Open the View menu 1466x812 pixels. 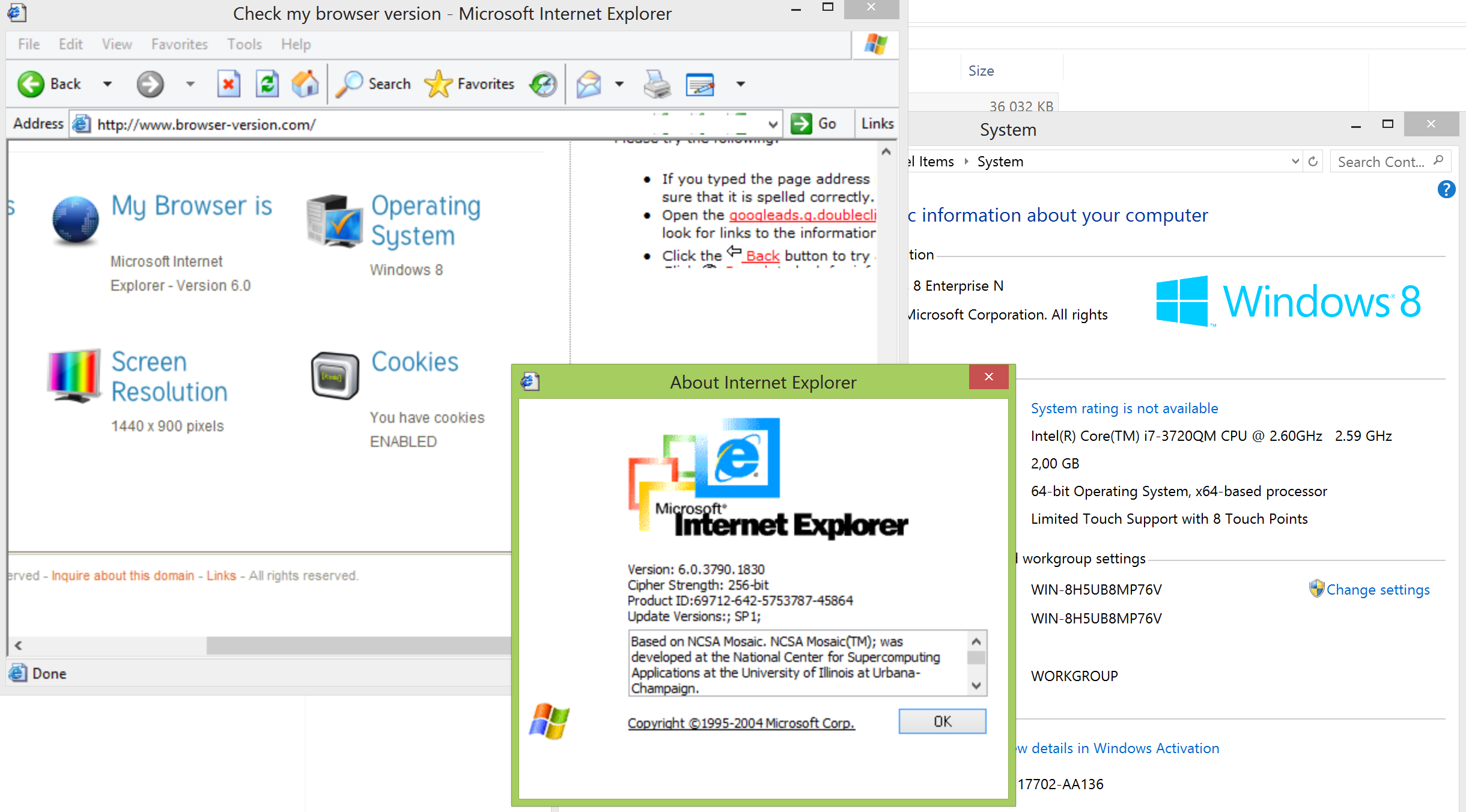point(117,44)
